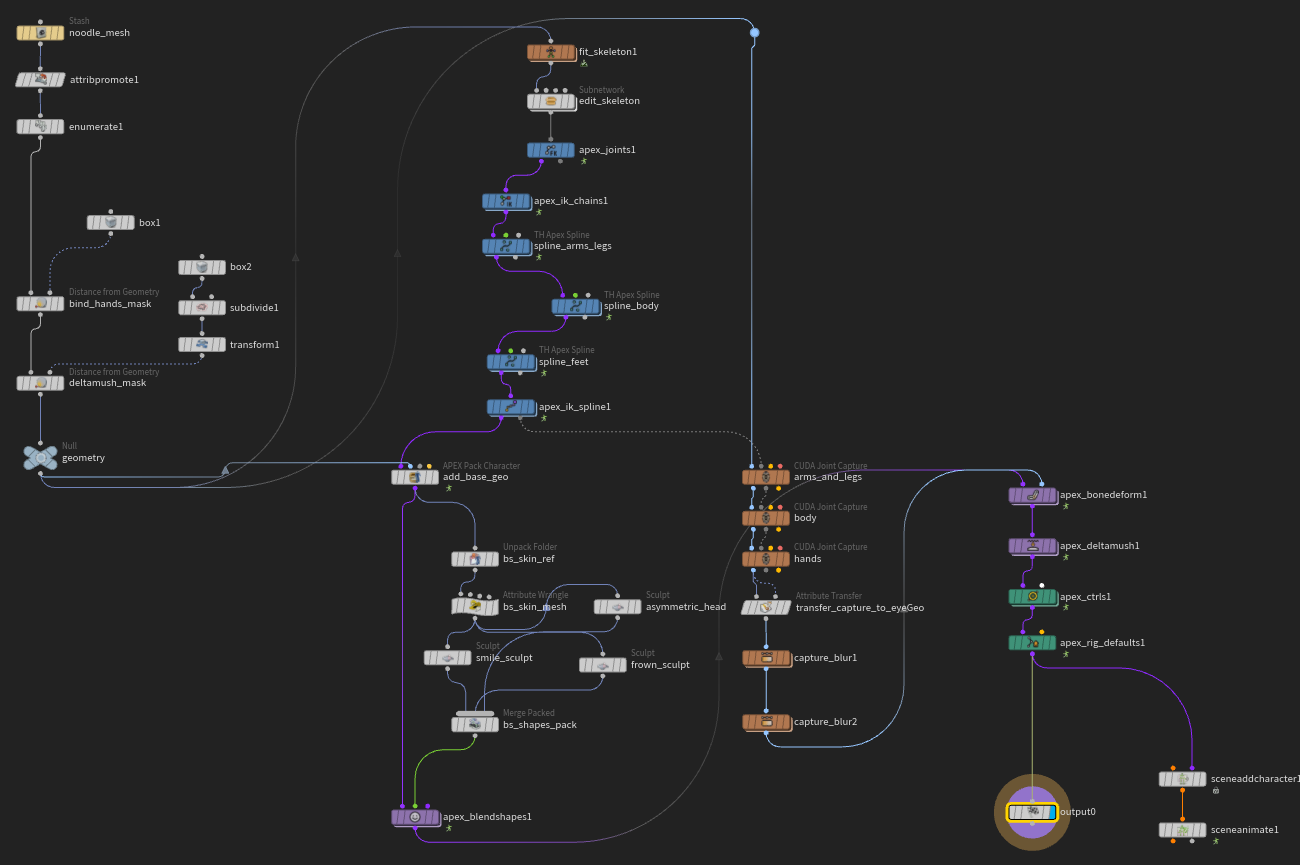Select the sceneaddcharacter1 node icon

click(1183, 779)
